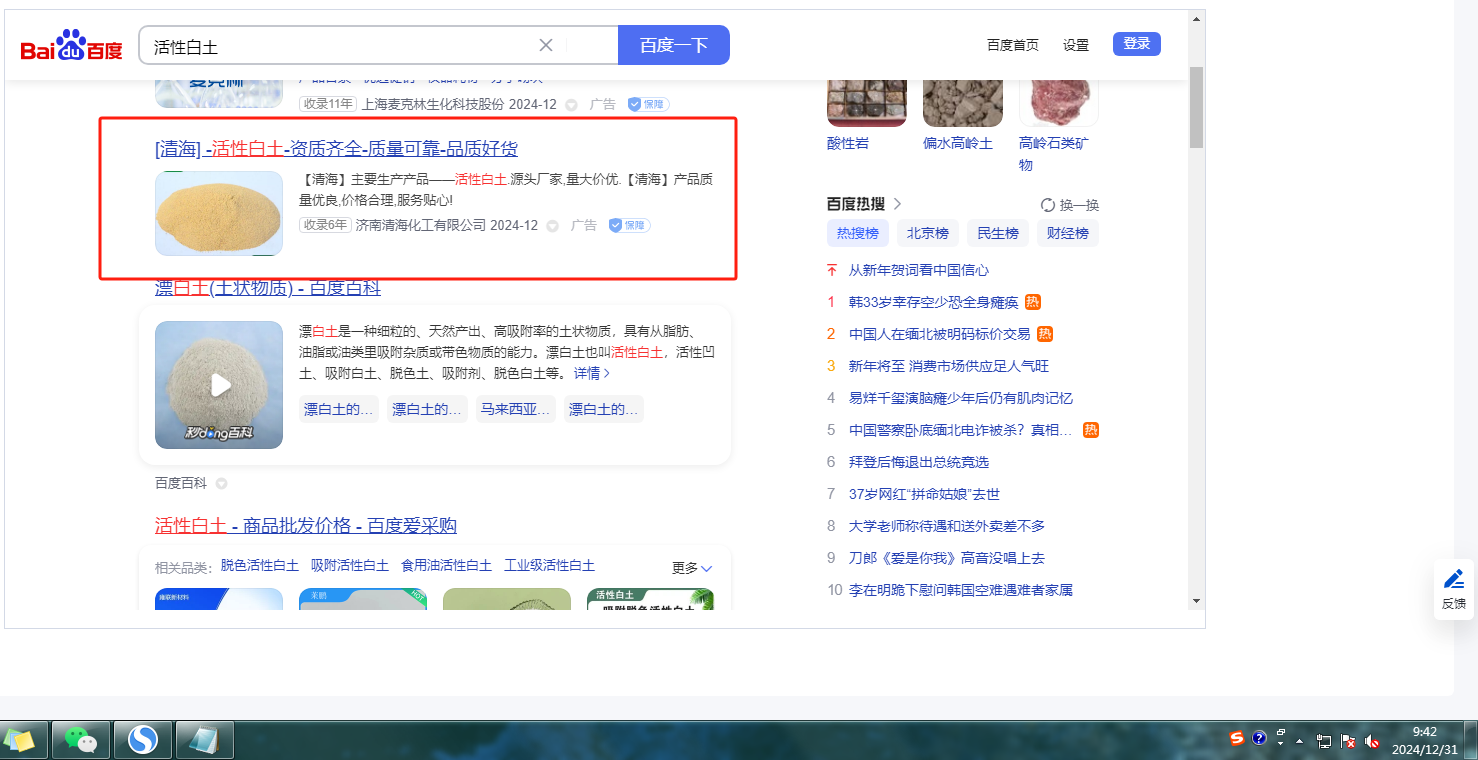Expand the 更多 category dropdown
The width and height of the screenshot is (1478, 760).
[692, 568]
